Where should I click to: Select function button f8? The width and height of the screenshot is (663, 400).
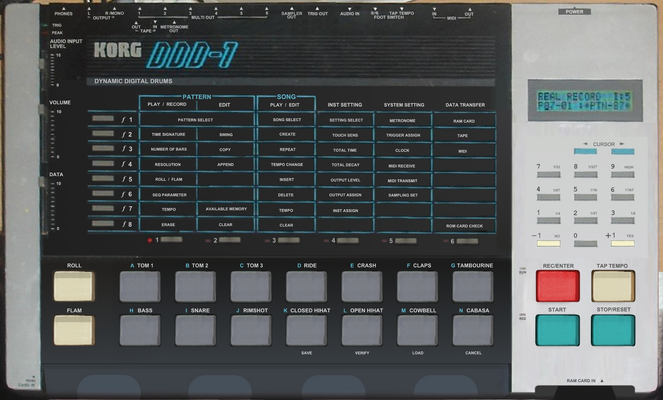[x=103, y=223]
